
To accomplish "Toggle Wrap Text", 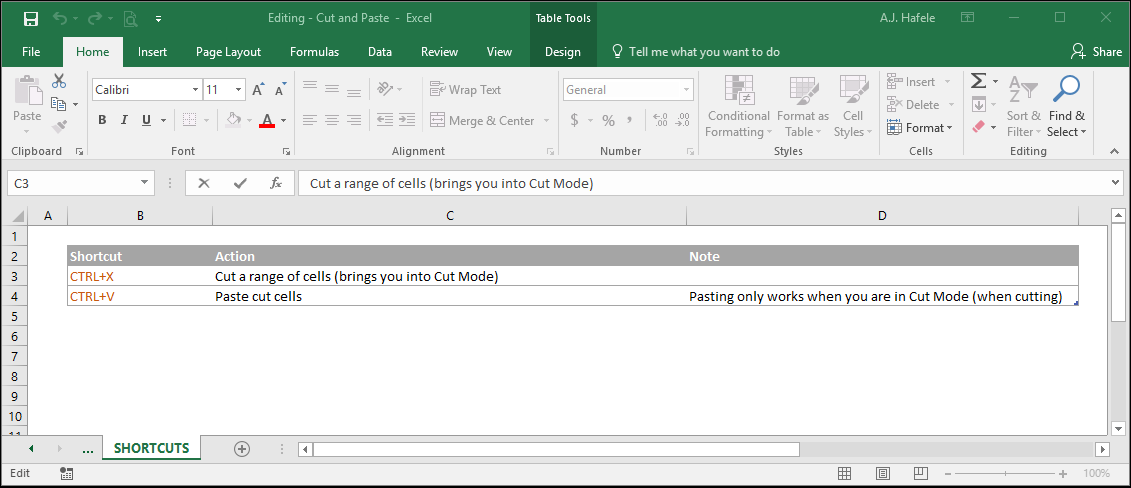I will pos(465,89).
